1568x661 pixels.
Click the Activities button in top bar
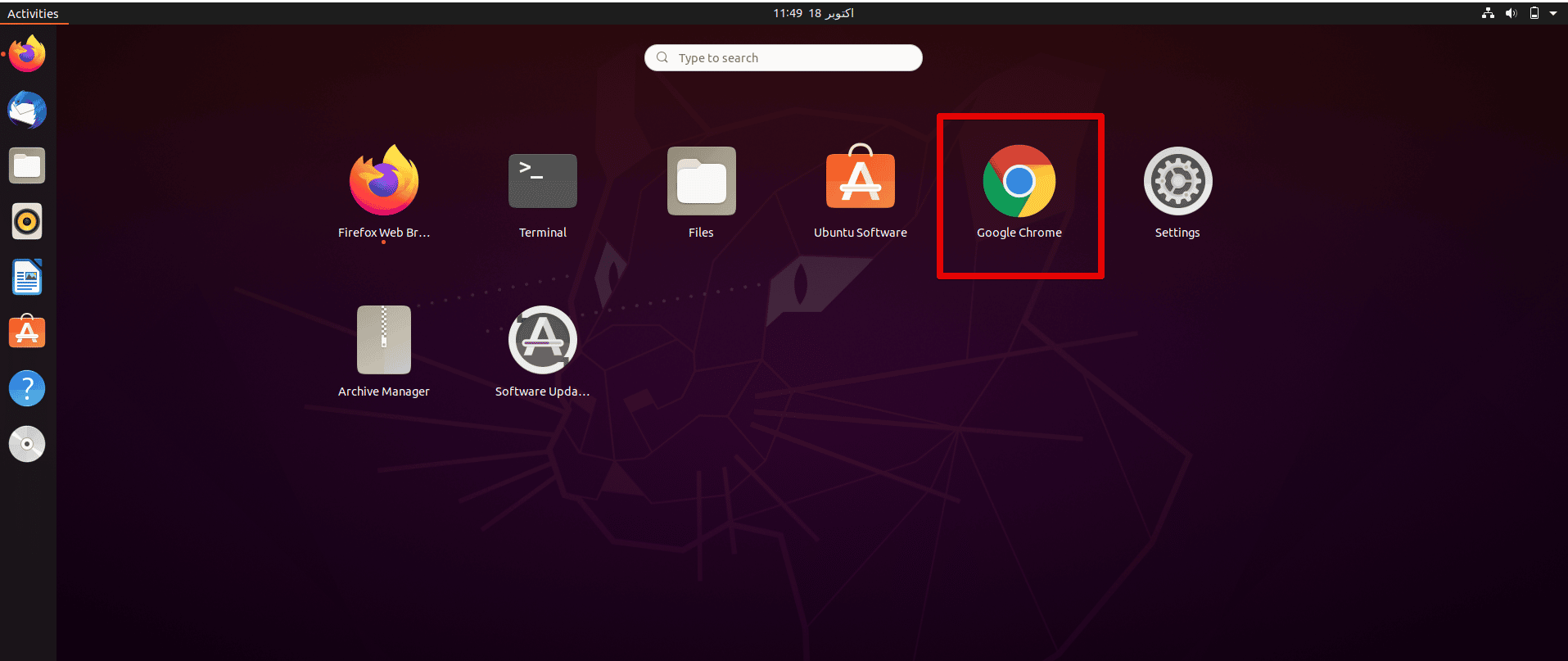point(33,13)
